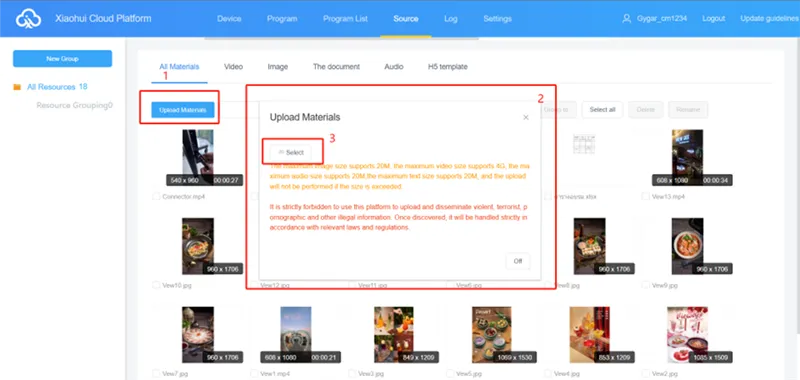
Task: Click the Xiaohui cloud logo icon
Action: pyautogui.click(x=28, y=19)
